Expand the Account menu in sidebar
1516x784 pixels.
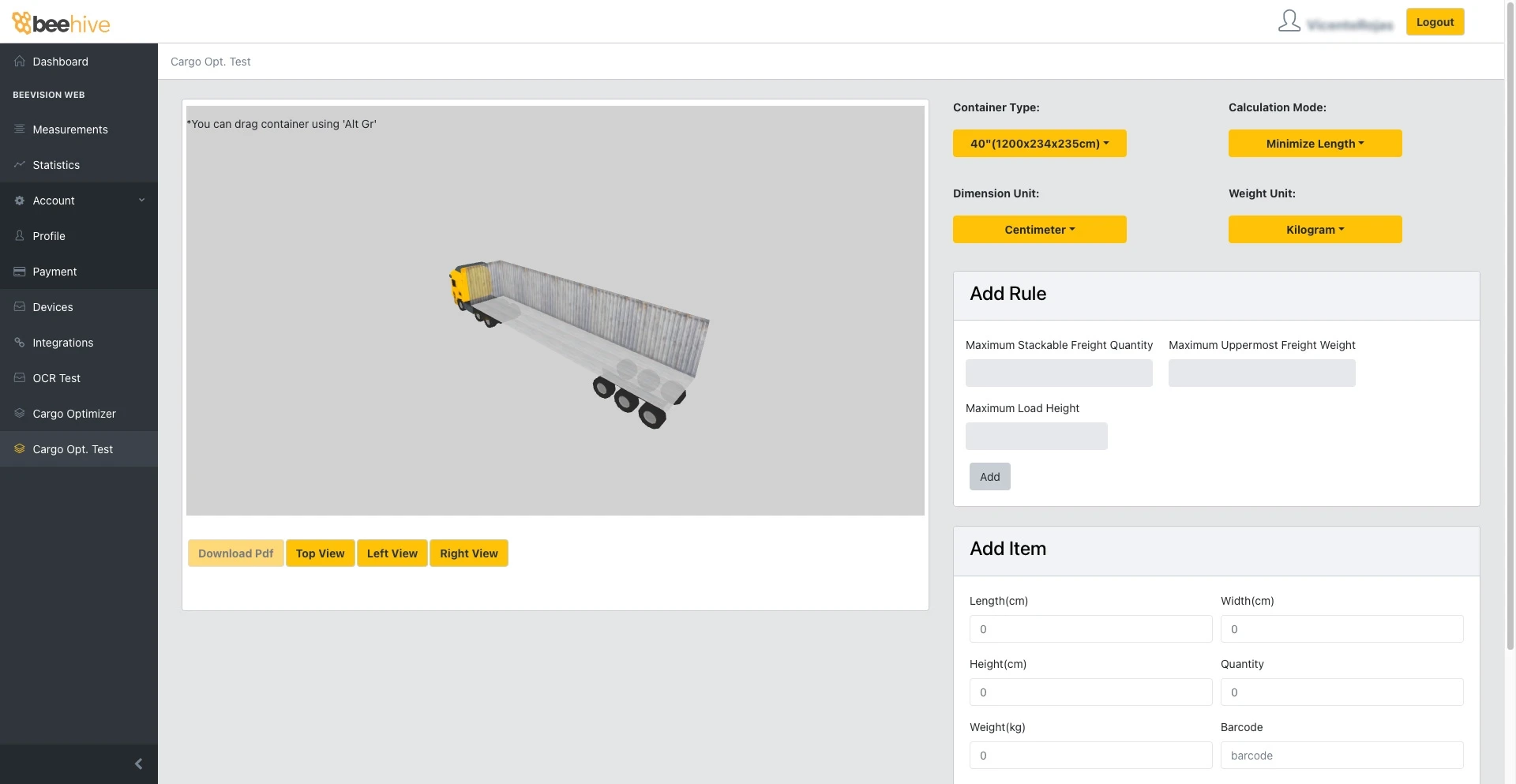coord(79,201)
